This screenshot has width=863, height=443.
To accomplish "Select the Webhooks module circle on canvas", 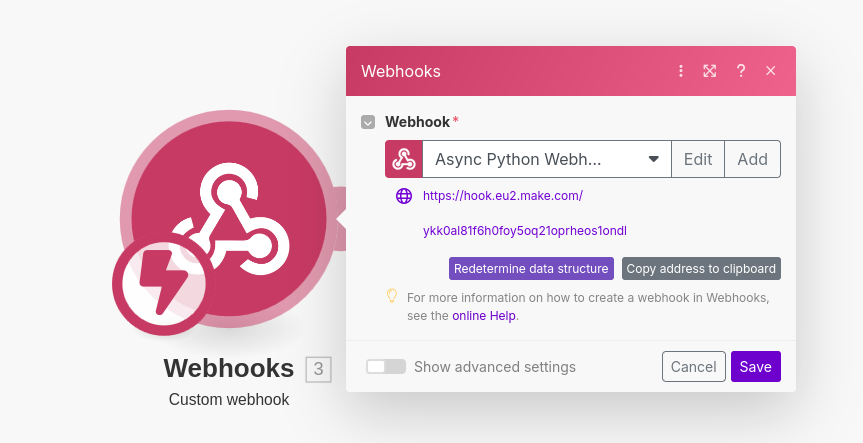I will (x=228, y=217).
